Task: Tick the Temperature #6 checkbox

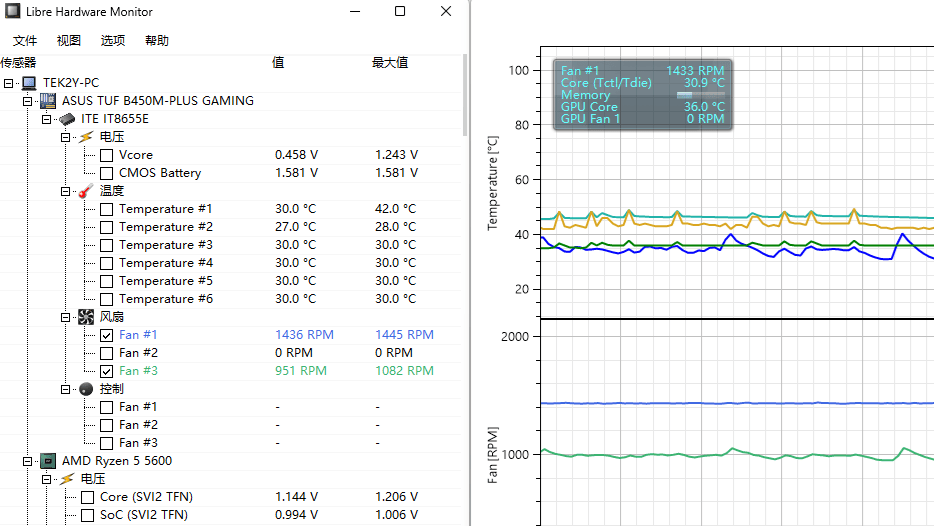Action: click(x=107, y=299)
